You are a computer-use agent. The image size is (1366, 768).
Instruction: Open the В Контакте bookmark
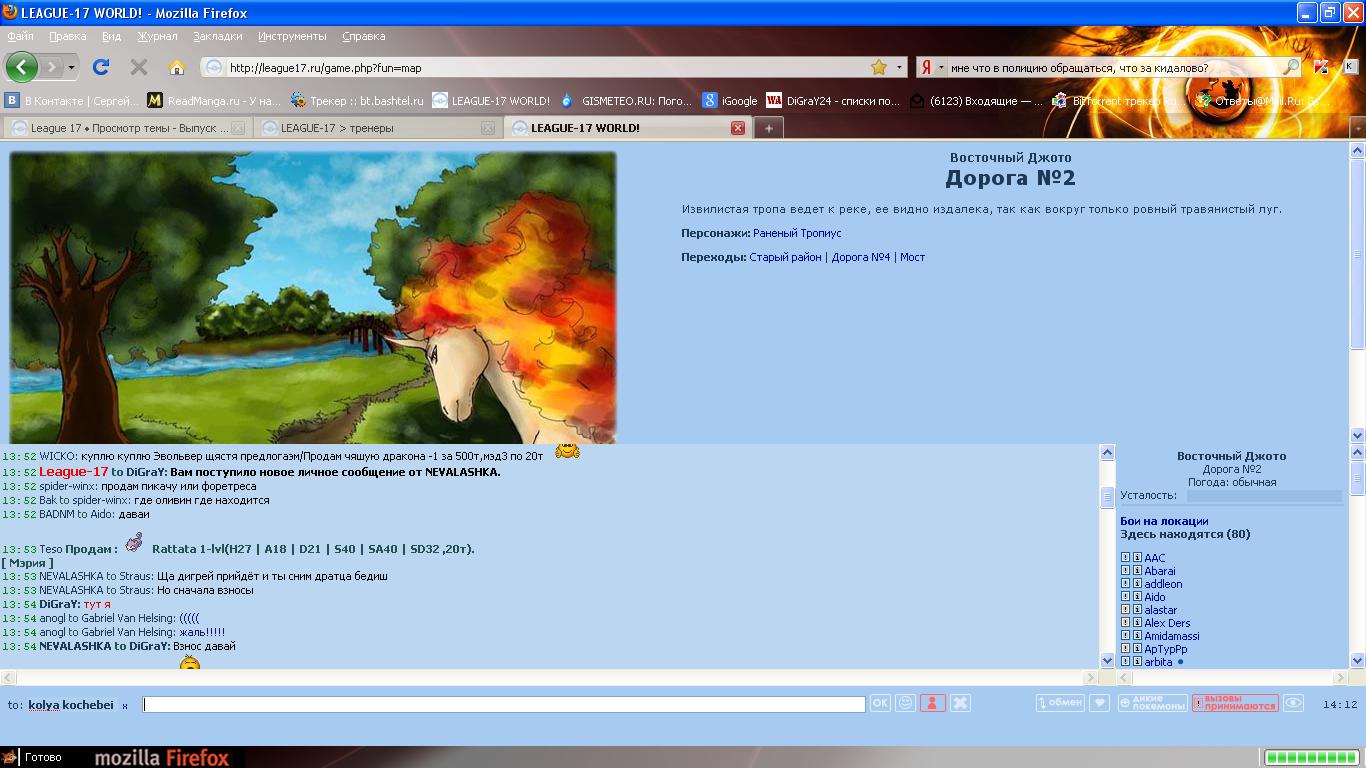[71, 100]
